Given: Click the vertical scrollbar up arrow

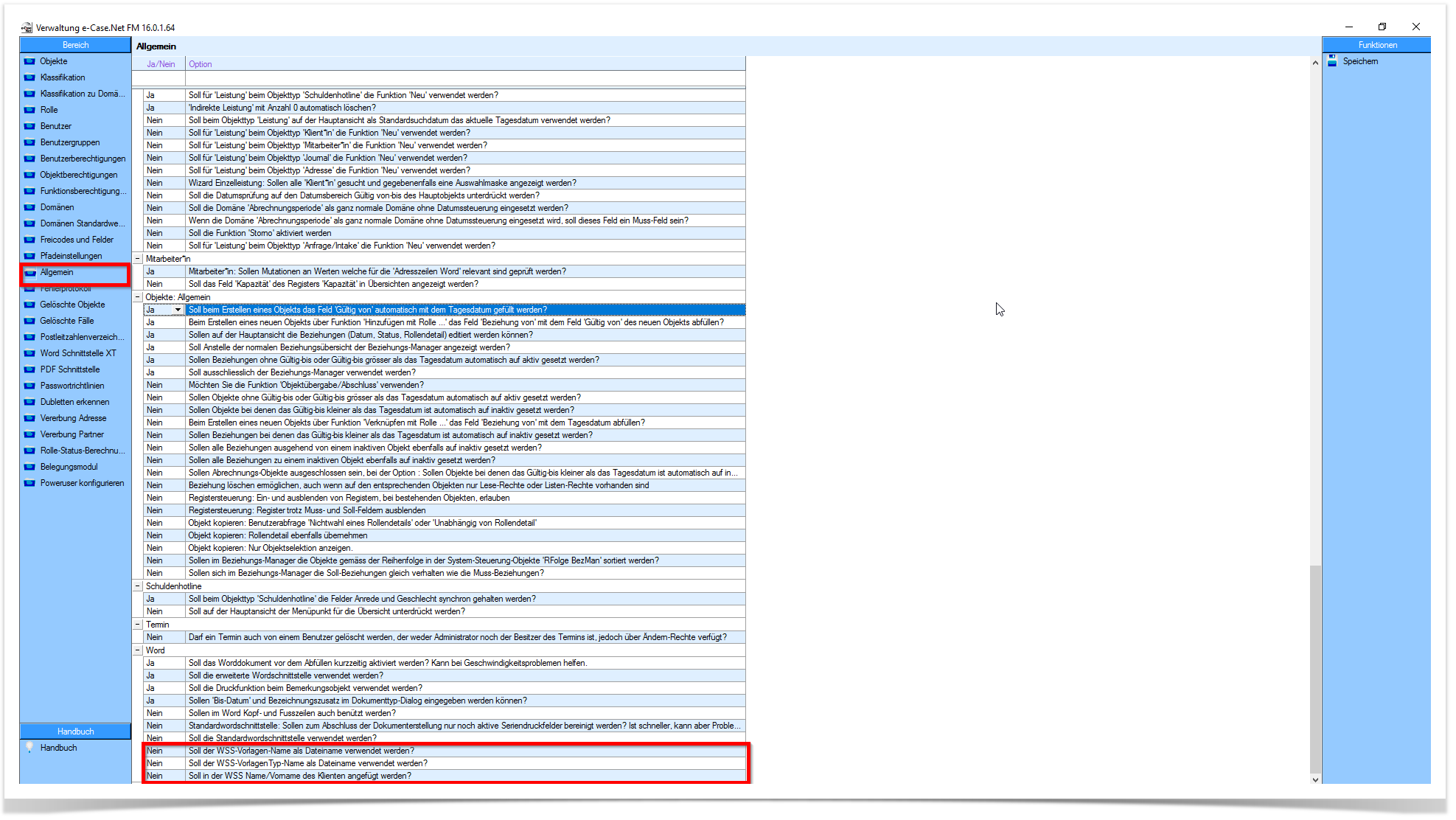Looking at the screenshot, I should 1315,63.
